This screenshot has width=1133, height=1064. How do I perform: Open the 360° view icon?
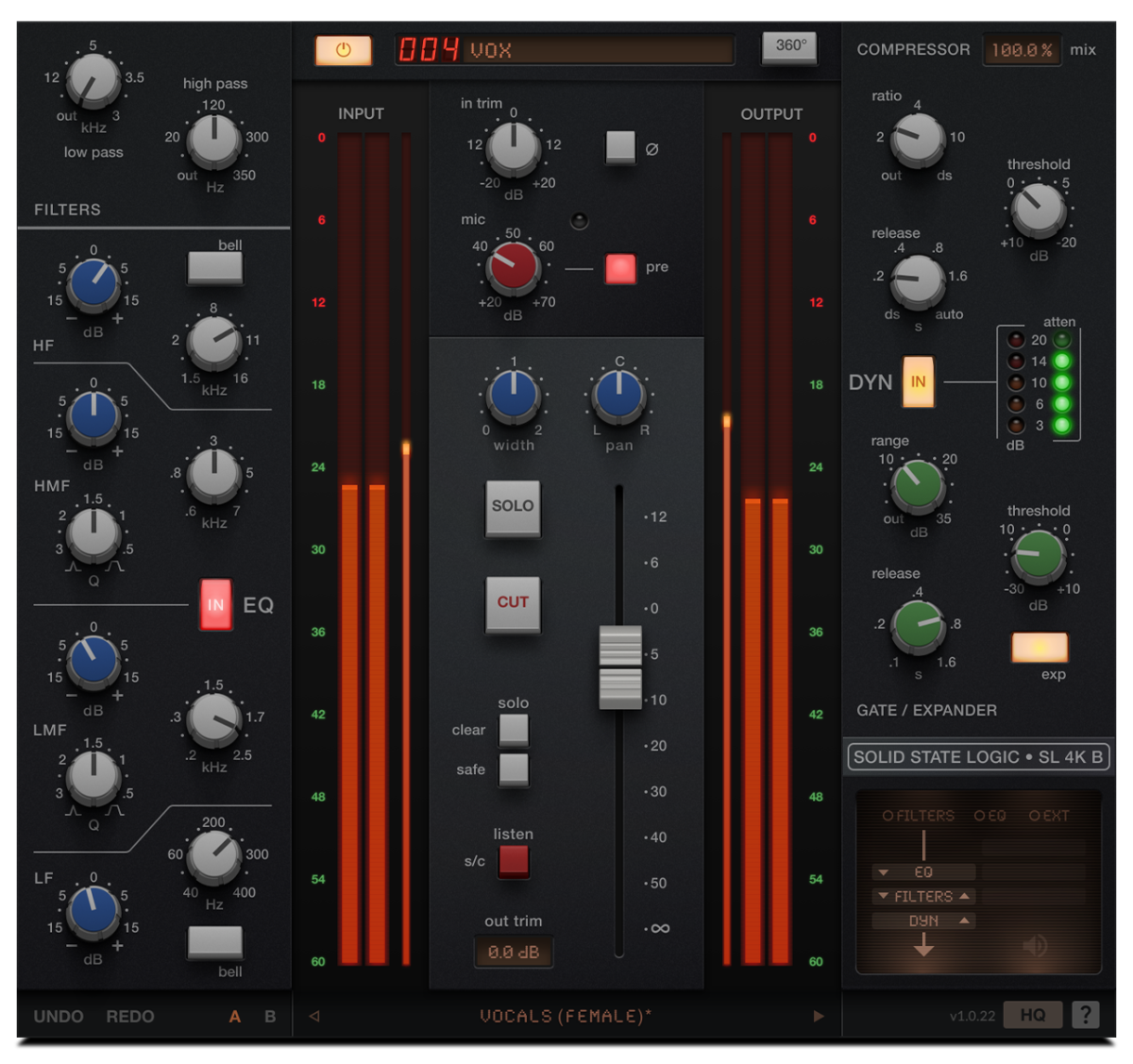(789, 50)
